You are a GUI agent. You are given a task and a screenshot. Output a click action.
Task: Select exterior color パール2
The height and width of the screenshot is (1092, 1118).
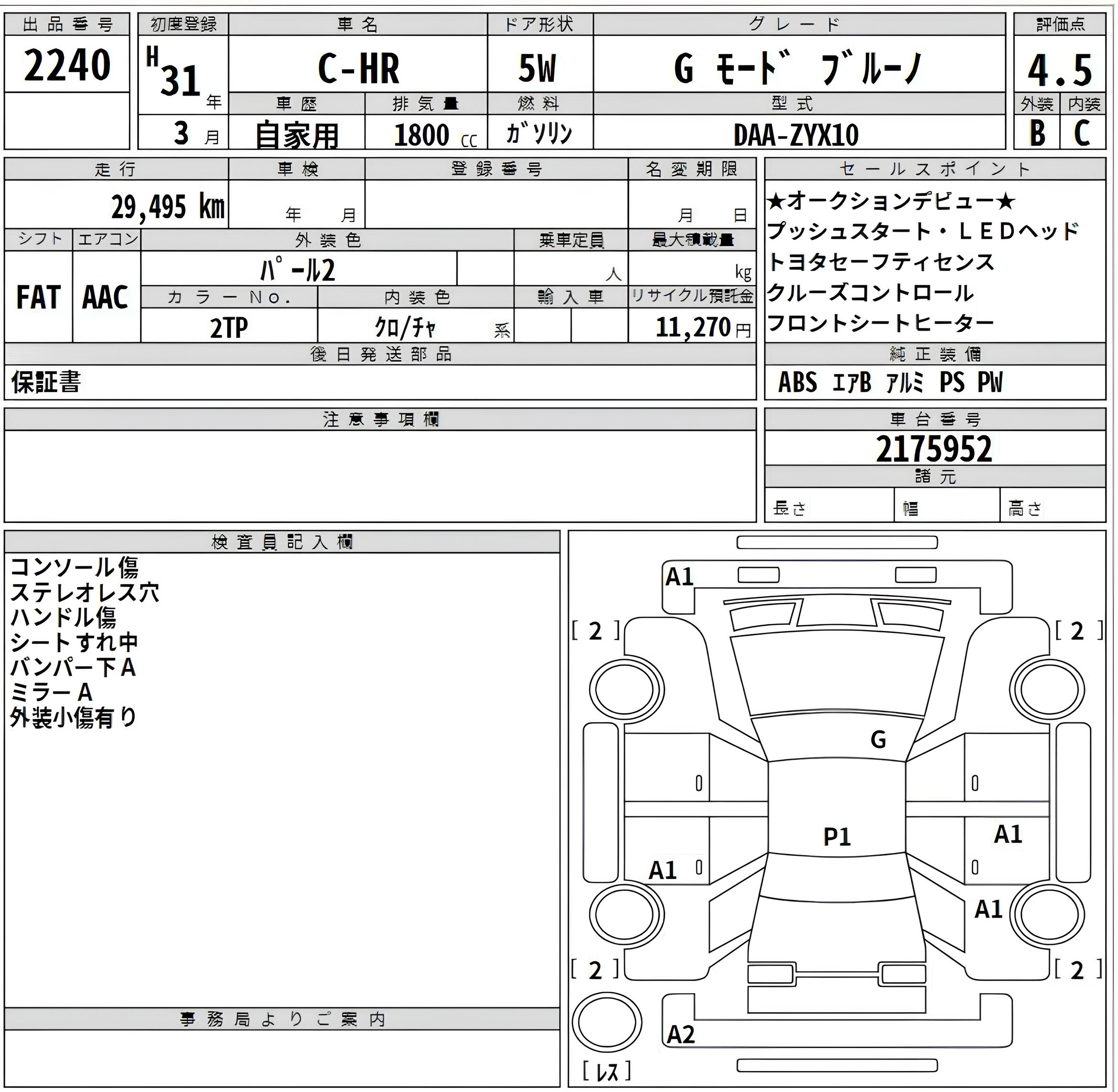pos(298,270)
